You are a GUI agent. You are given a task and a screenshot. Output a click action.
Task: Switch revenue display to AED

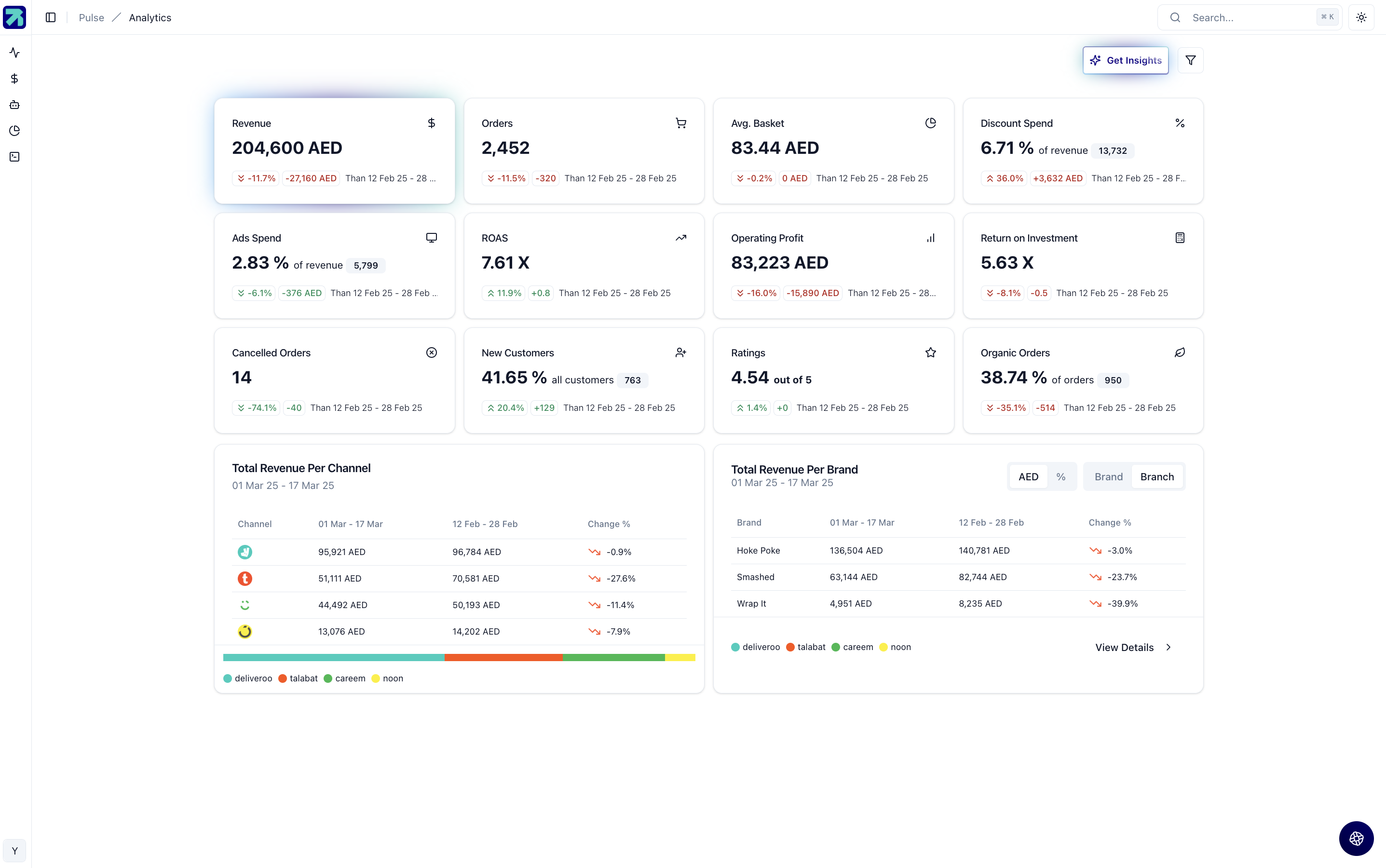[x=1028, y=476]
